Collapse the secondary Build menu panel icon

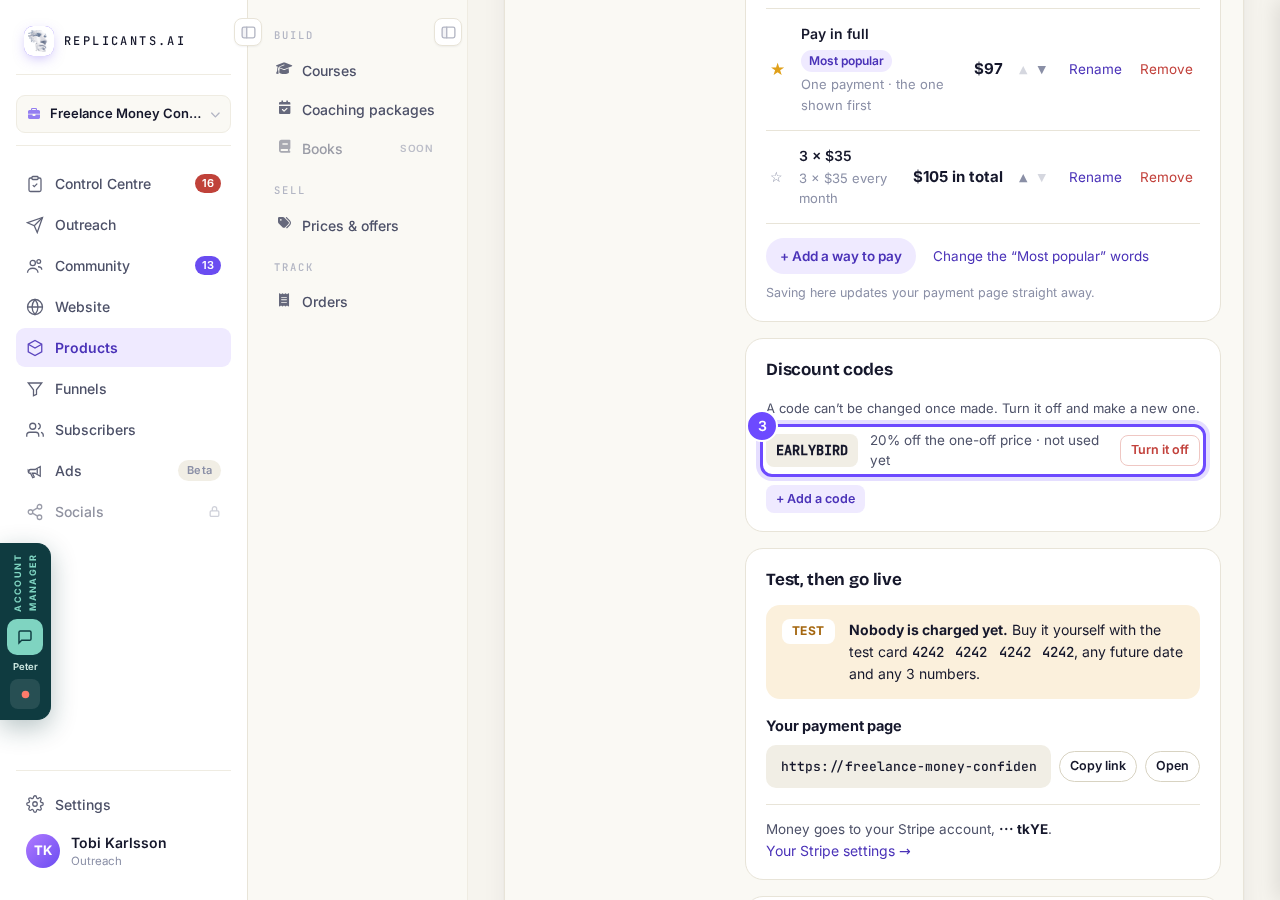tap(448, 32)
